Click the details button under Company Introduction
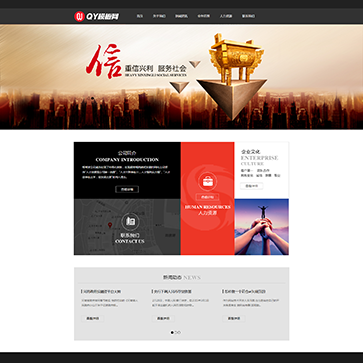 (x=127, y=189)
